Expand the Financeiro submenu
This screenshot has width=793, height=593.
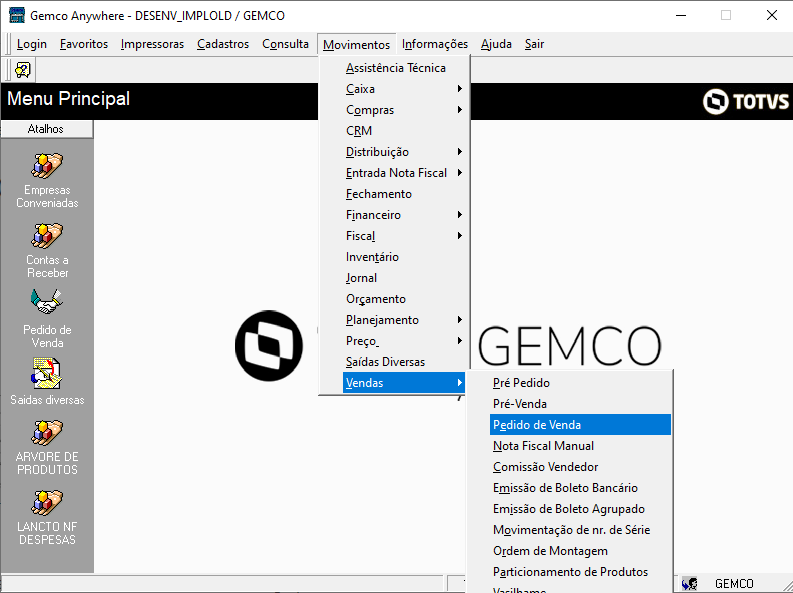point(395,215)
